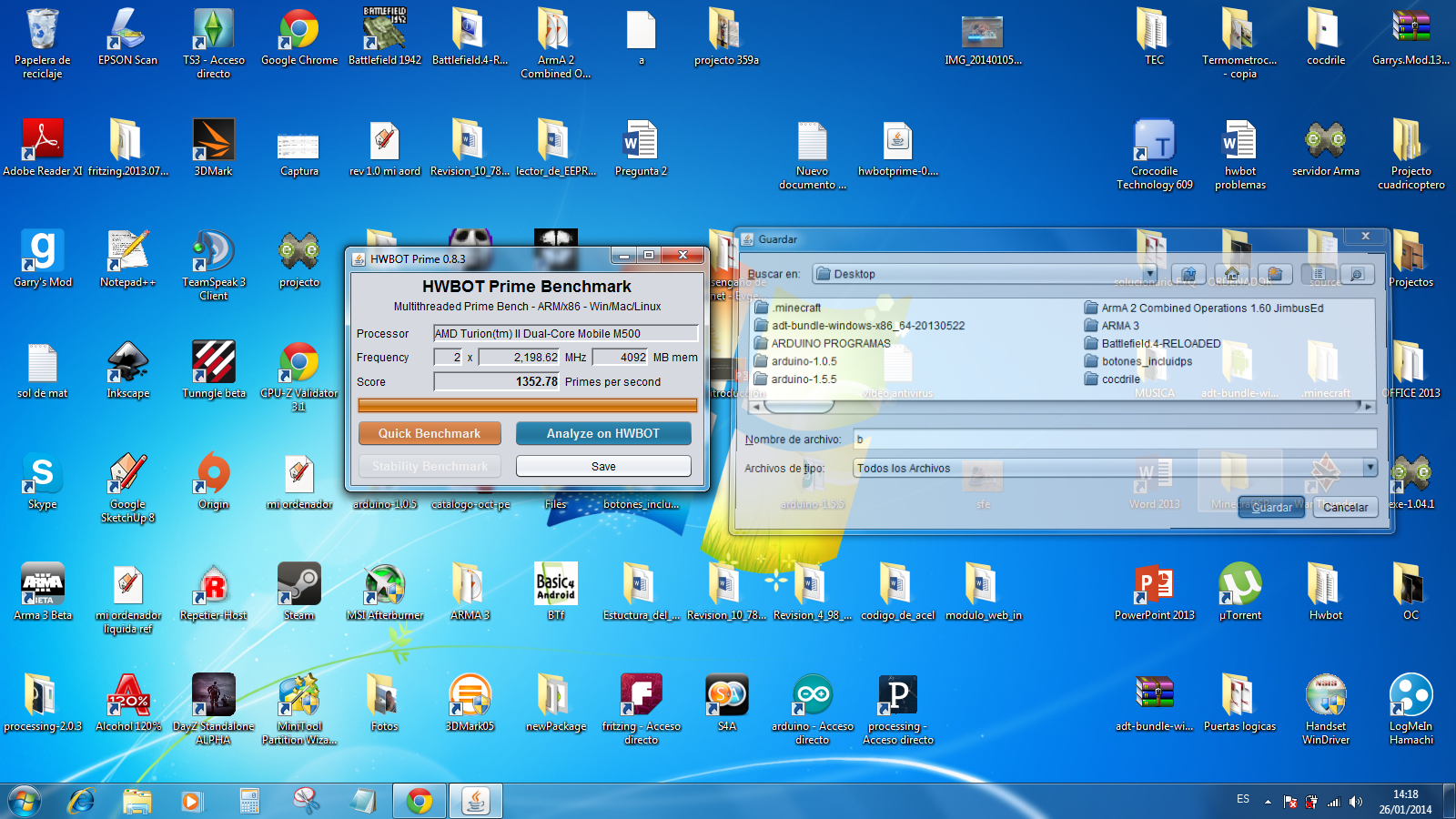This screenshot has width=1456, height=819.
Task: Open Internet Explorer from the taskbar
Action: 82,801
